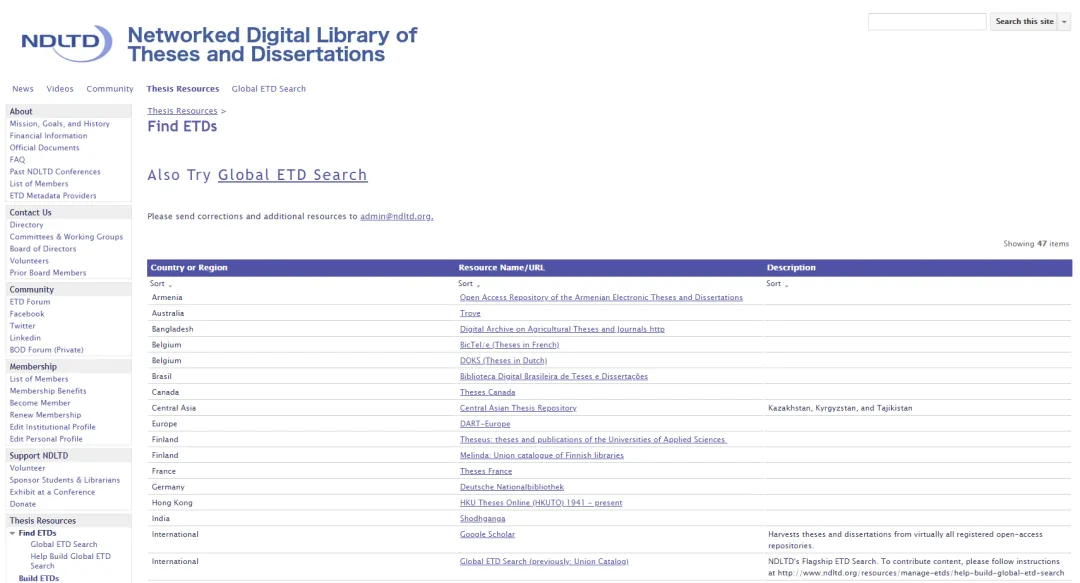The width and height of the screenshot is (1080, 583).
Task: Open the News menu item
Action: click(23, 89)
